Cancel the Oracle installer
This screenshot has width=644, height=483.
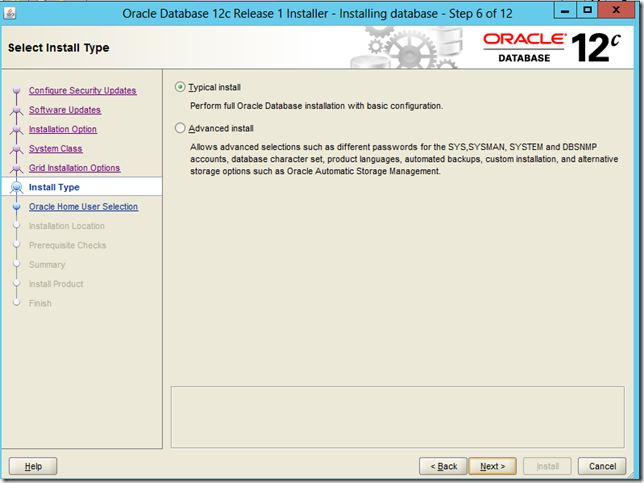[x=602, y=466]
